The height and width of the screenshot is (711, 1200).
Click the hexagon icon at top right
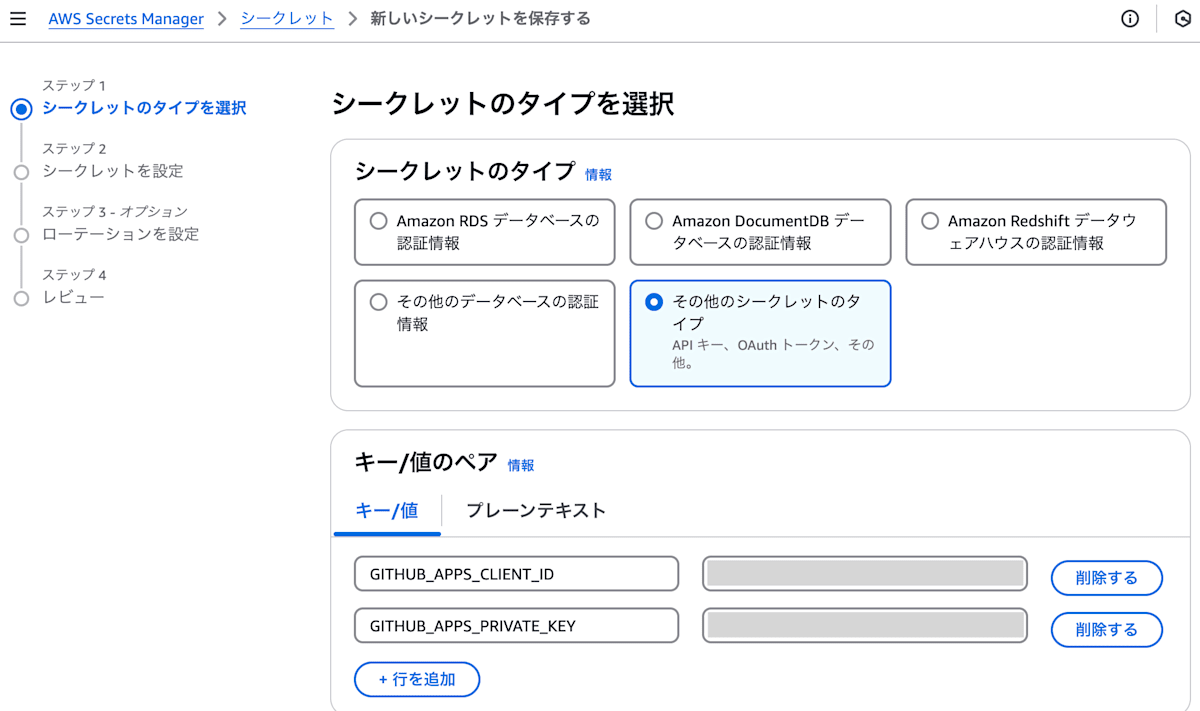(x=1181, y=19)
